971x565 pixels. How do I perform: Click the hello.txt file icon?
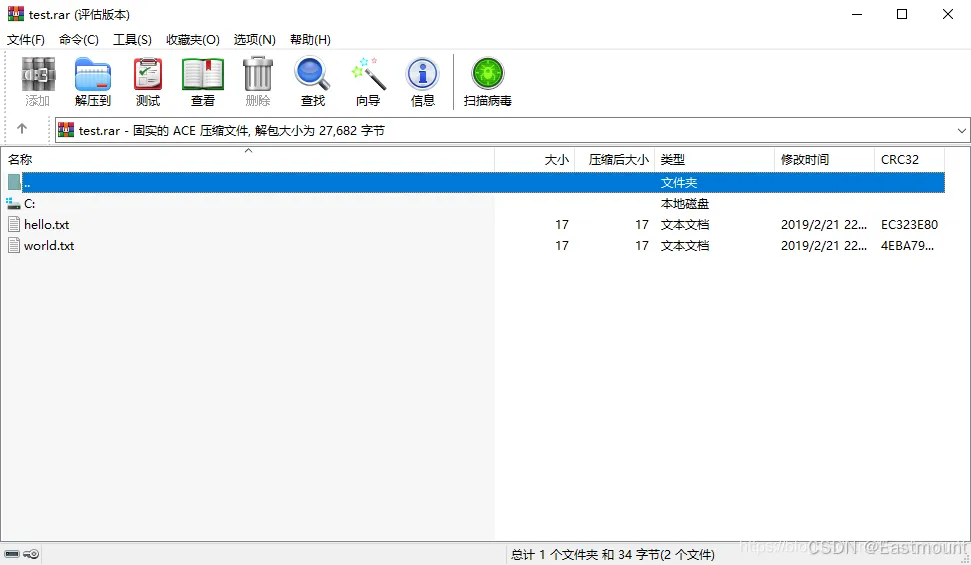(14, 224)
